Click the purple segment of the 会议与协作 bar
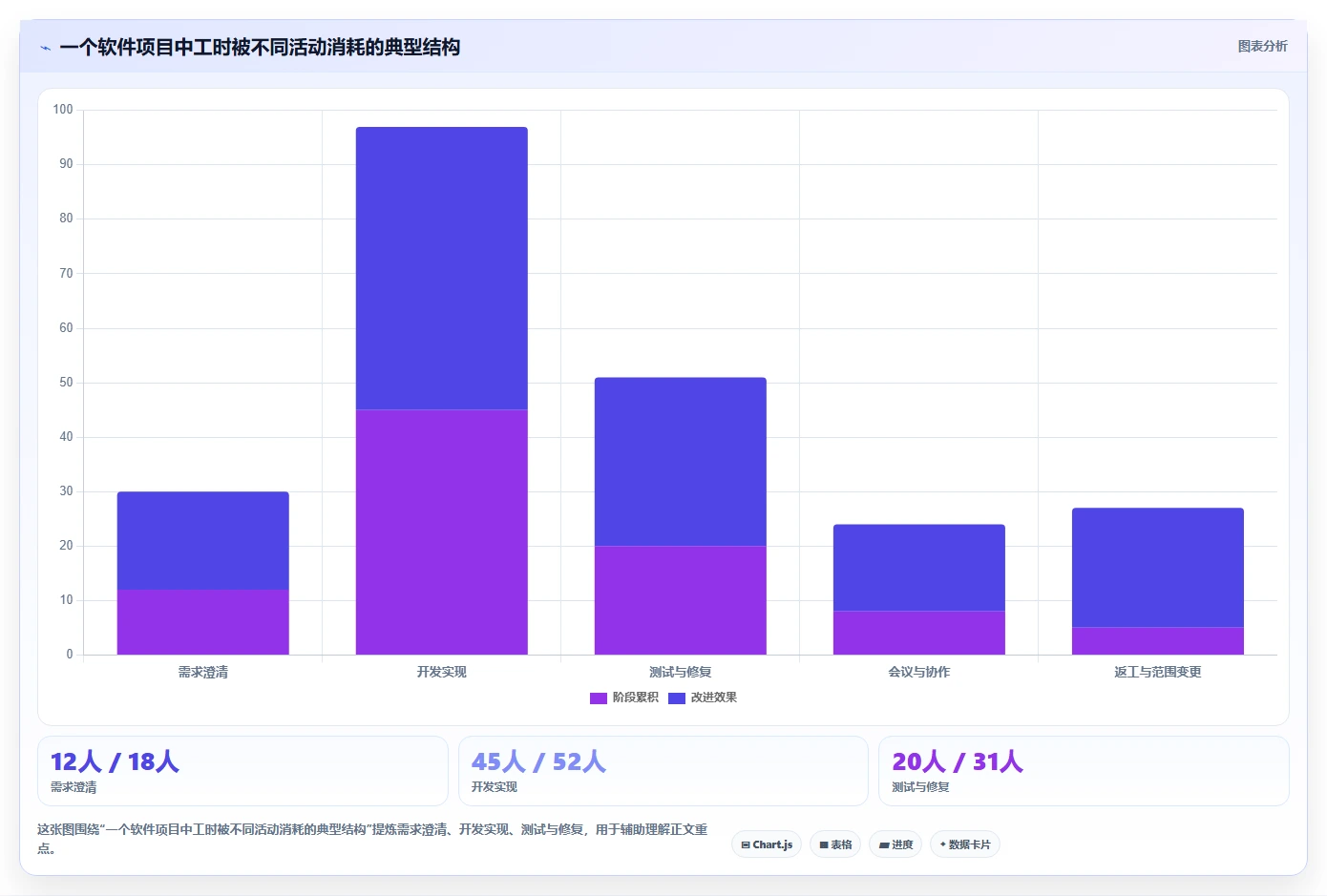 click(x=919, y=633)
